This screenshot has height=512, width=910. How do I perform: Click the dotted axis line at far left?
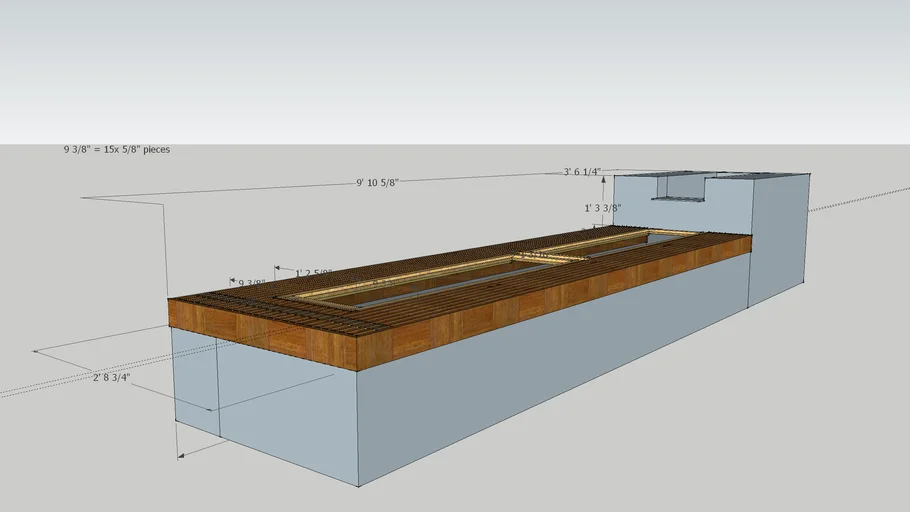(20, 390)
